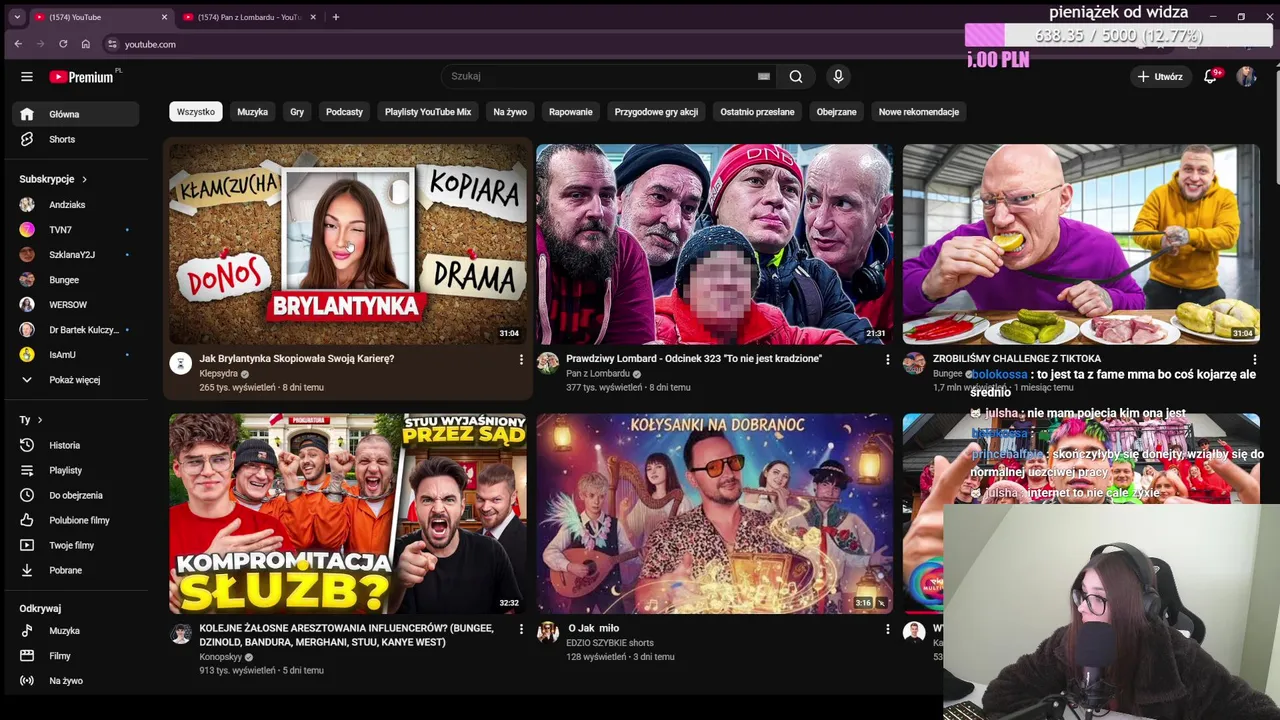Select the Gry filter chip
Viewport: 1280px width, 720px height.
[x=297, y=112]
